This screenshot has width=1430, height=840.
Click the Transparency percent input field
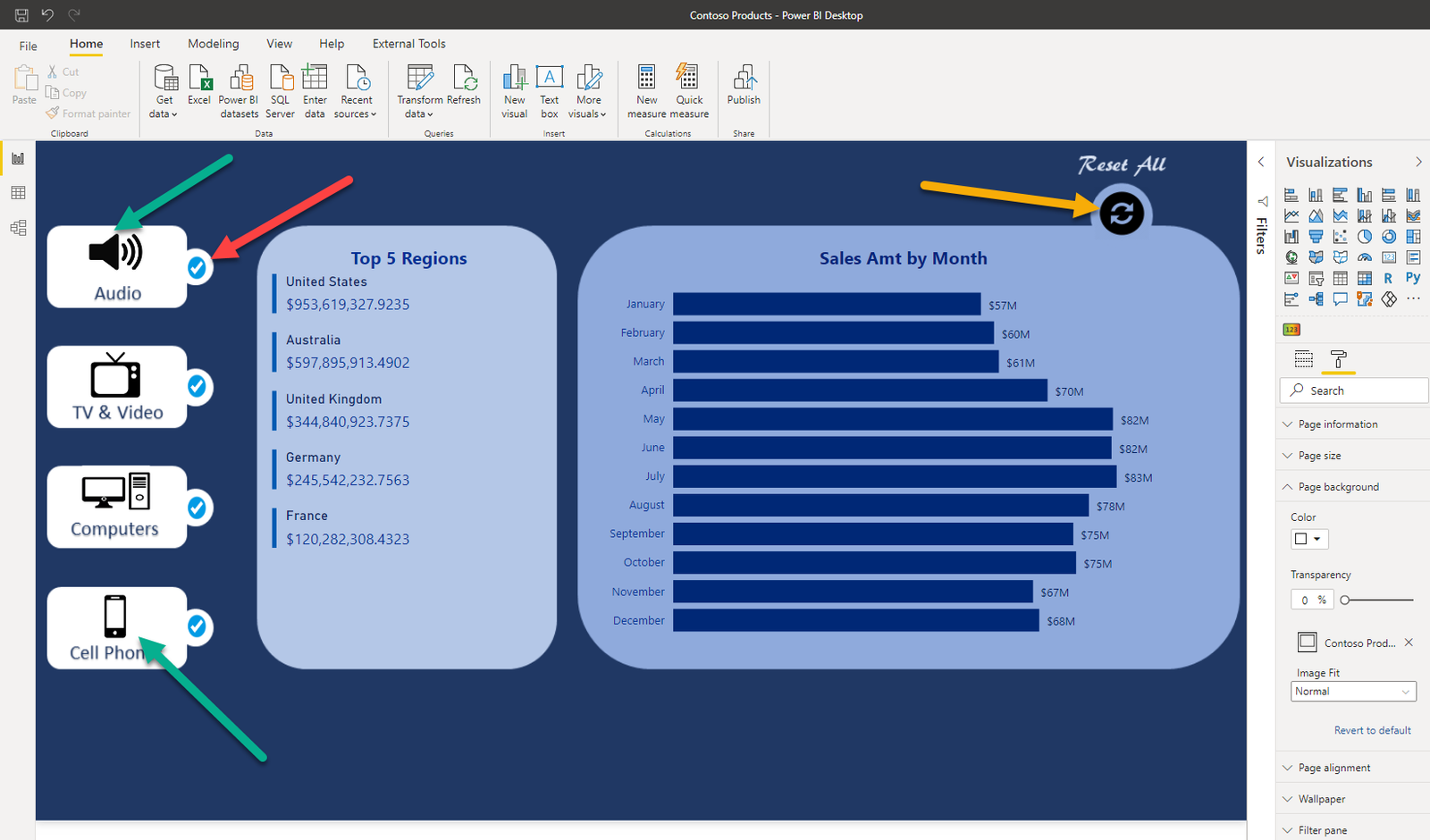[1311, 600]
